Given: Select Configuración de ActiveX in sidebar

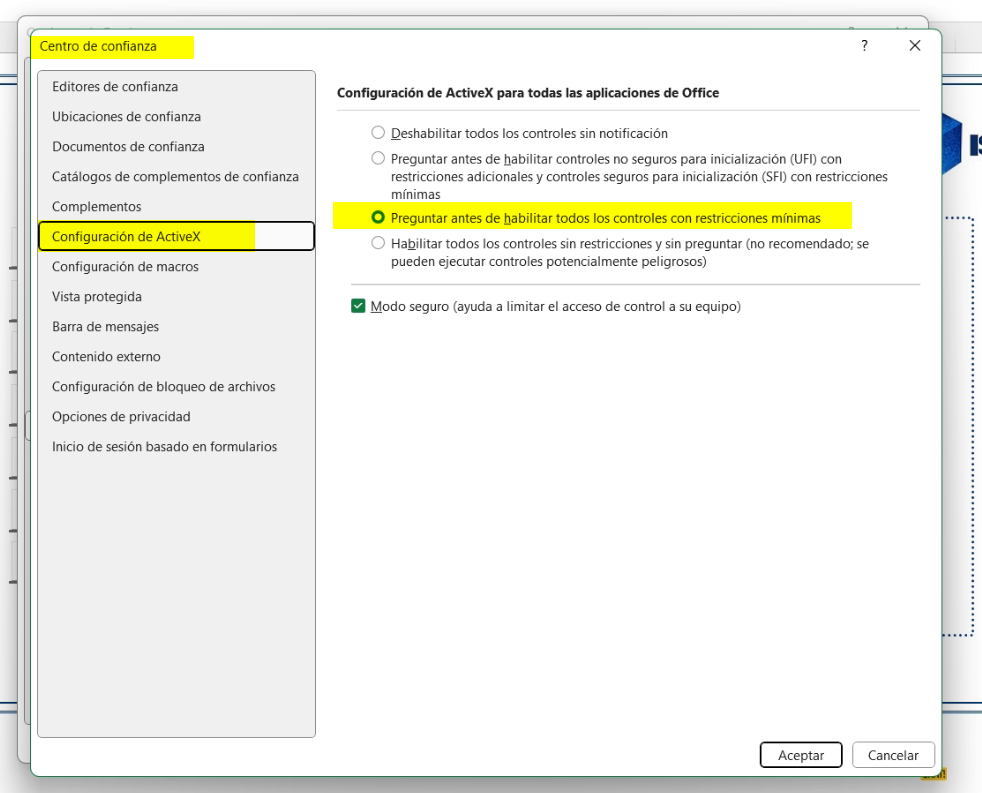Looking at the screenshot, I should coord(176,236).
